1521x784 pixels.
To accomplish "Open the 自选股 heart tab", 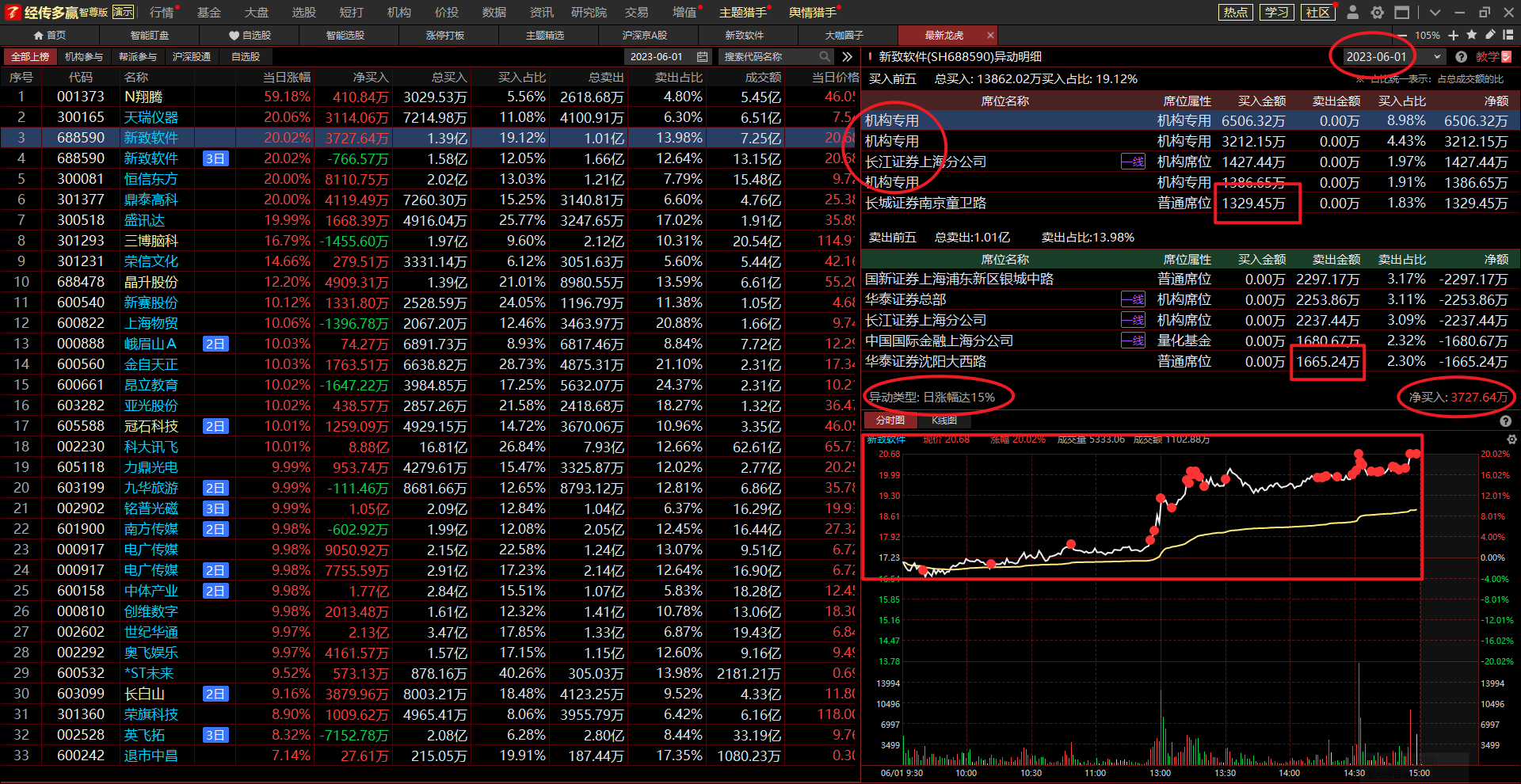I will point(250,36).
